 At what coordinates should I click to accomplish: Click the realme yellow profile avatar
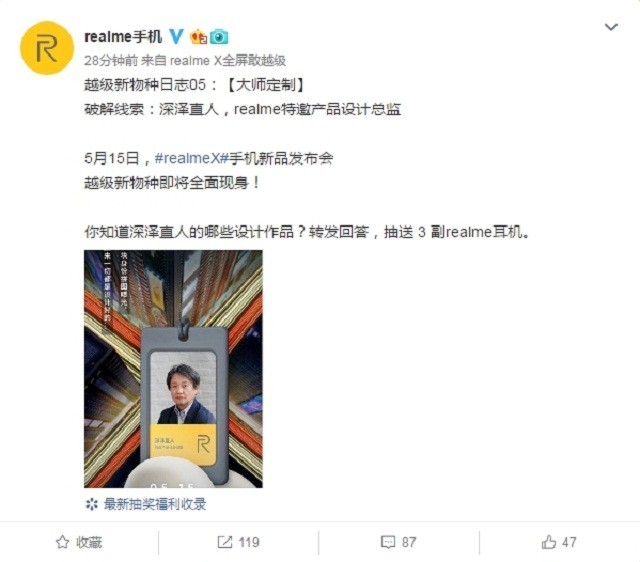47,48
